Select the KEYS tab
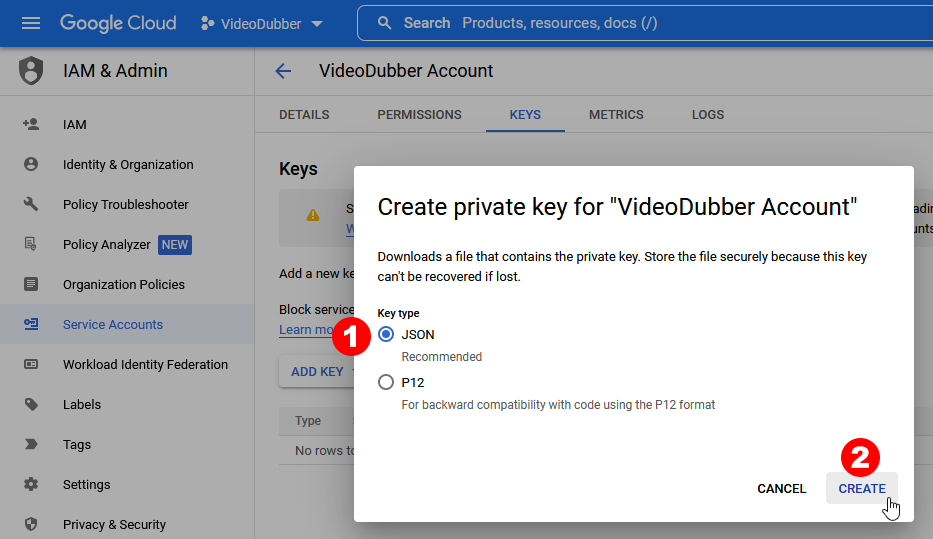 (525, 115)
